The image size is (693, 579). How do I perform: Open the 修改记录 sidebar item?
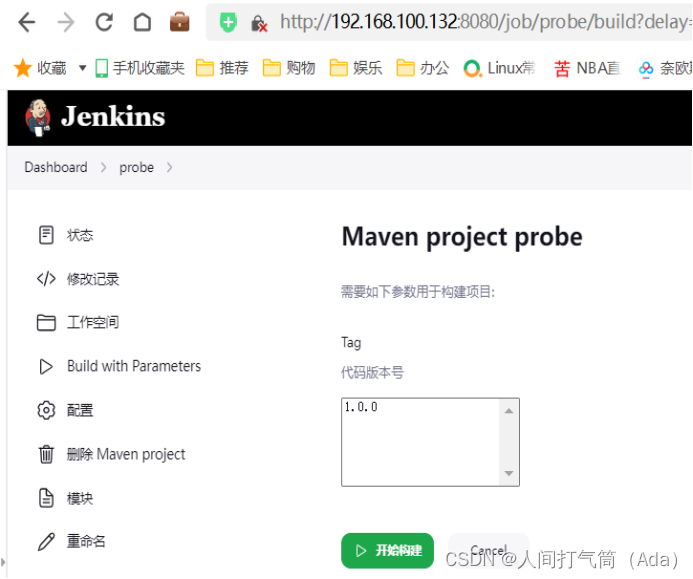(x=93, y=279)
